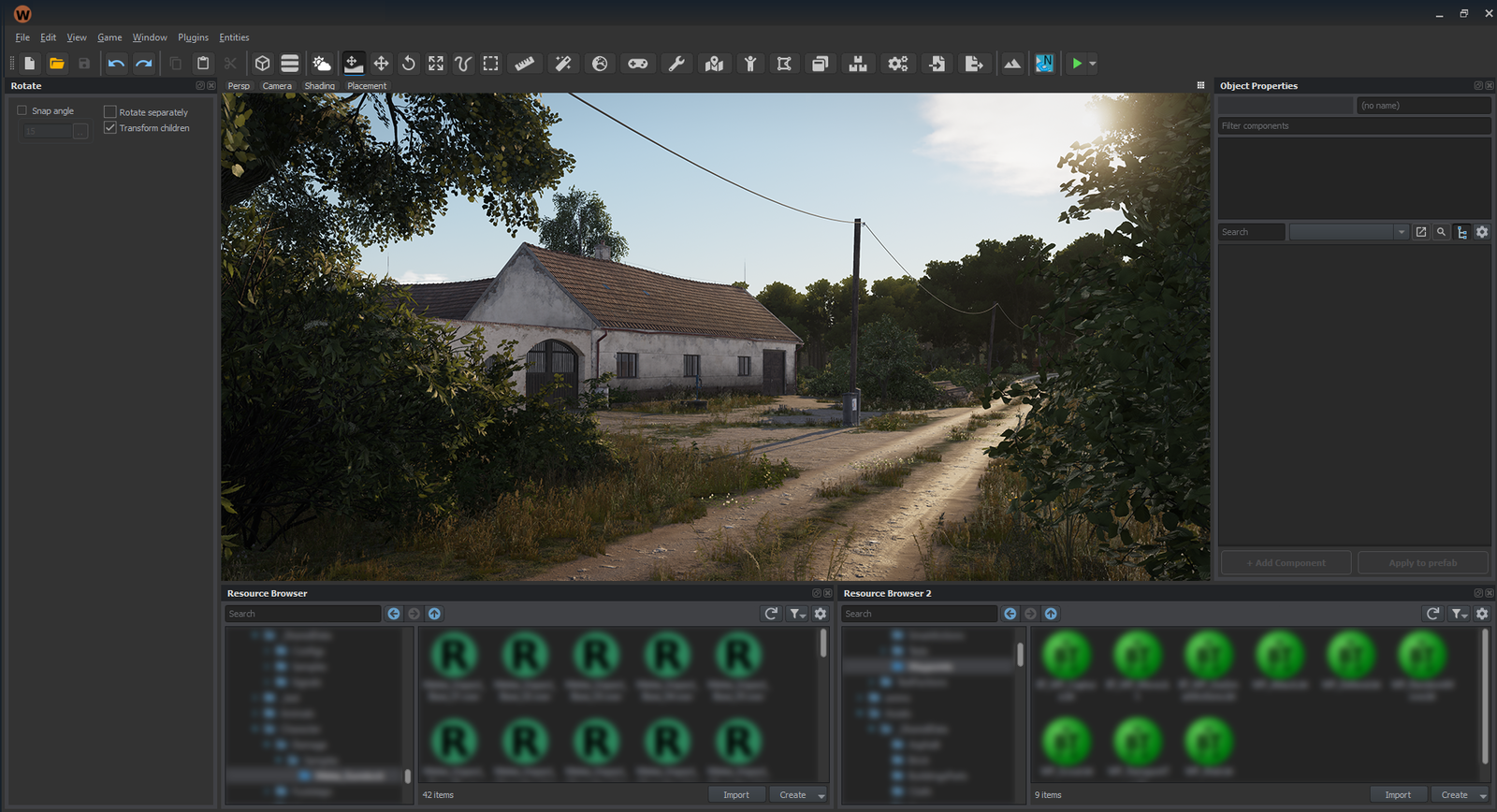Open Object Properties gear settings
This screenshot has height=812, width=1497.
[x=1482, y=232]
